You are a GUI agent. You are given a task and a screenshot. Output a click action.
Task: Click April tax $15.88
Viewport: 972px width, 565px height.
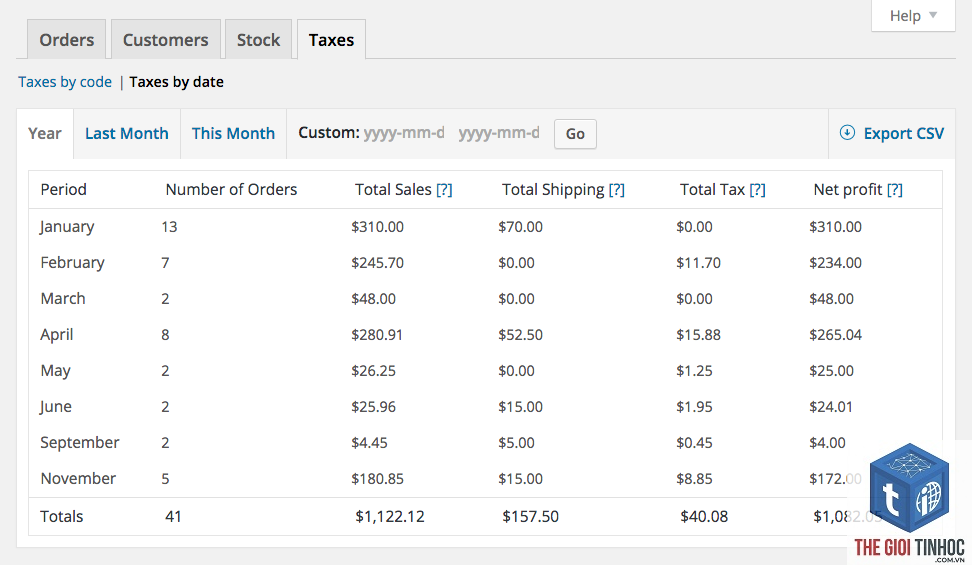point(699,335)
